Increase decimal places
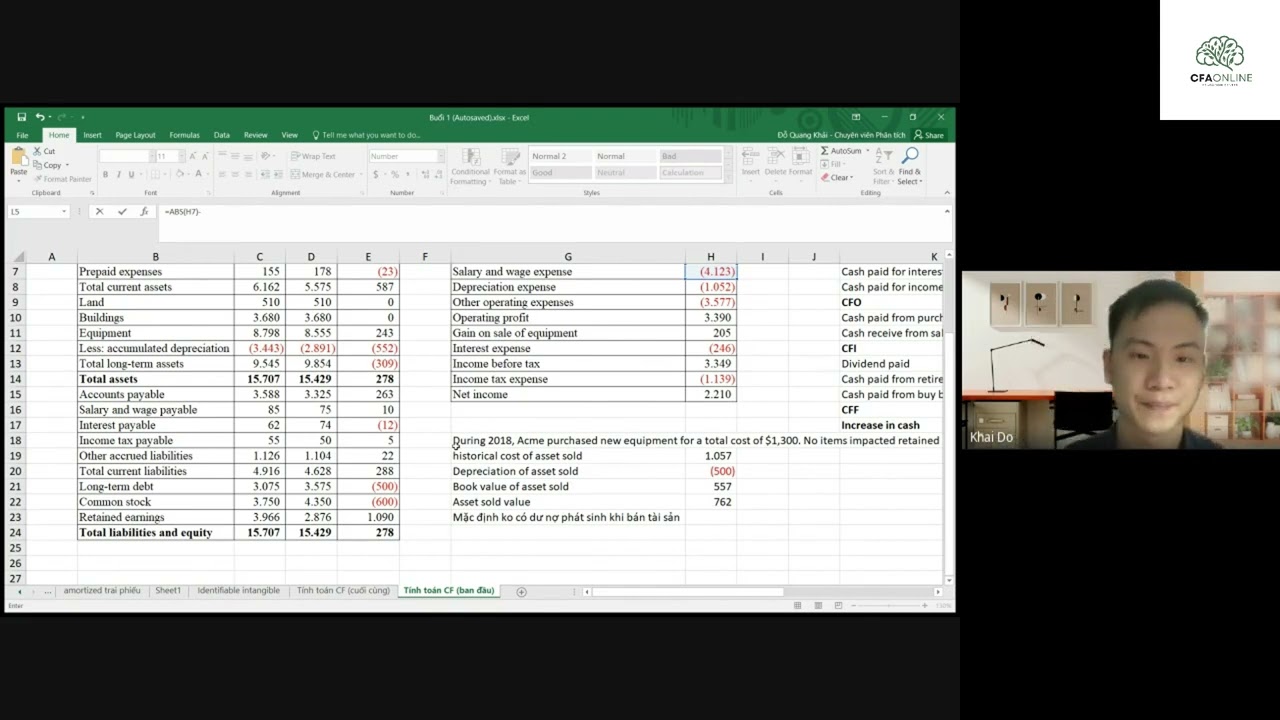Image resolution: width=1280 pixels, height=720 pixels. 425,174
